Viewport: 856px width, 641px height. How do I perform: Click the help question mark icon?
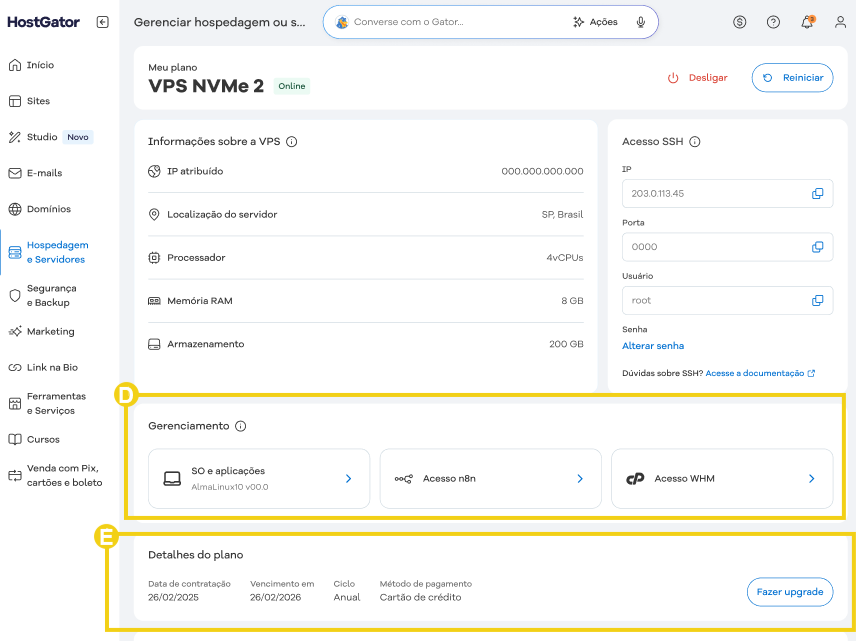(x=773, y=22)
